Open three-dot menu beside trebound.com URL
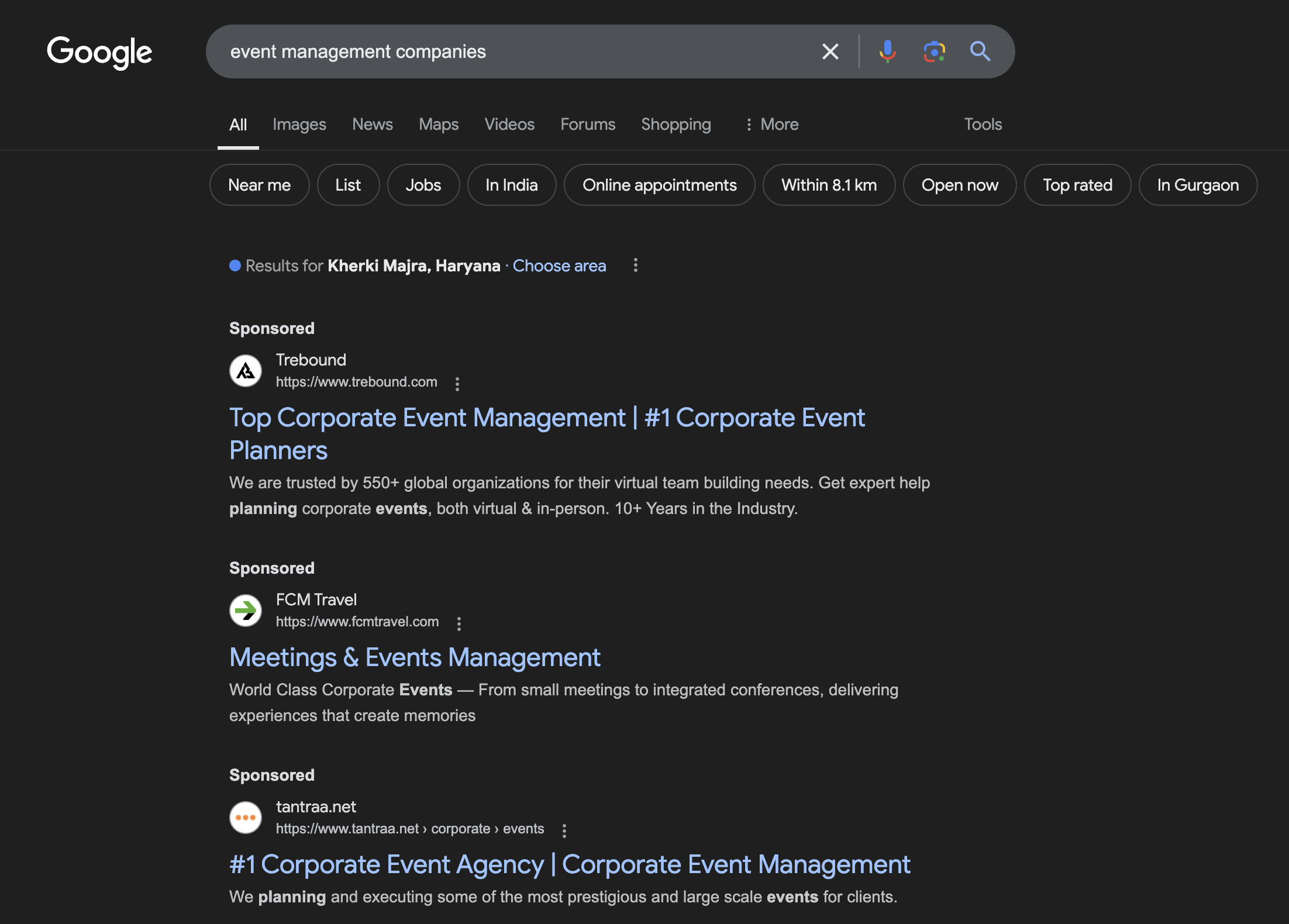 (x=457, y=384)
